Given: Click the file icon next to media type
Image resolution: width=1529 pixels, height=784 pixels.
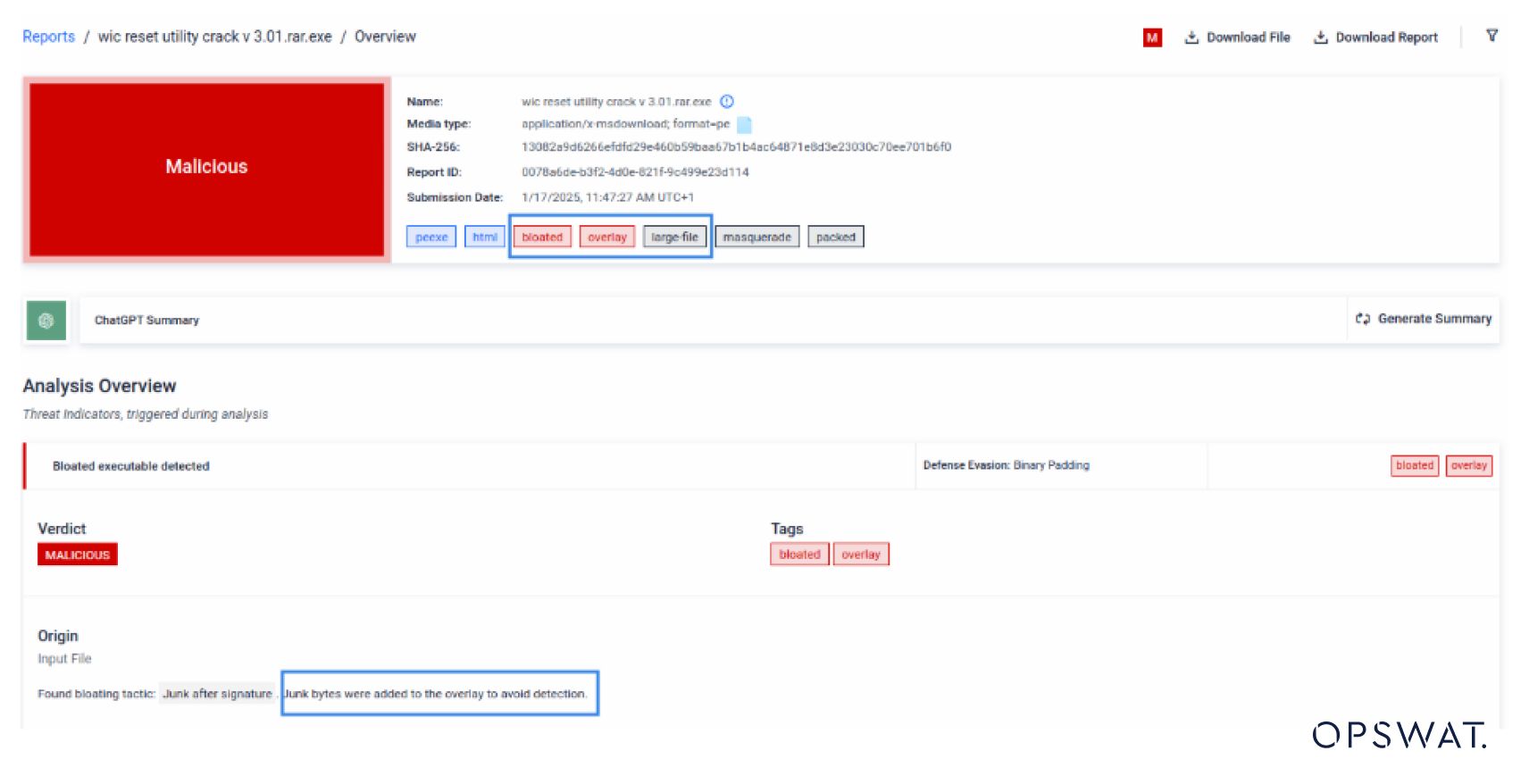Looking at the screenshot, I should (744, 125).
